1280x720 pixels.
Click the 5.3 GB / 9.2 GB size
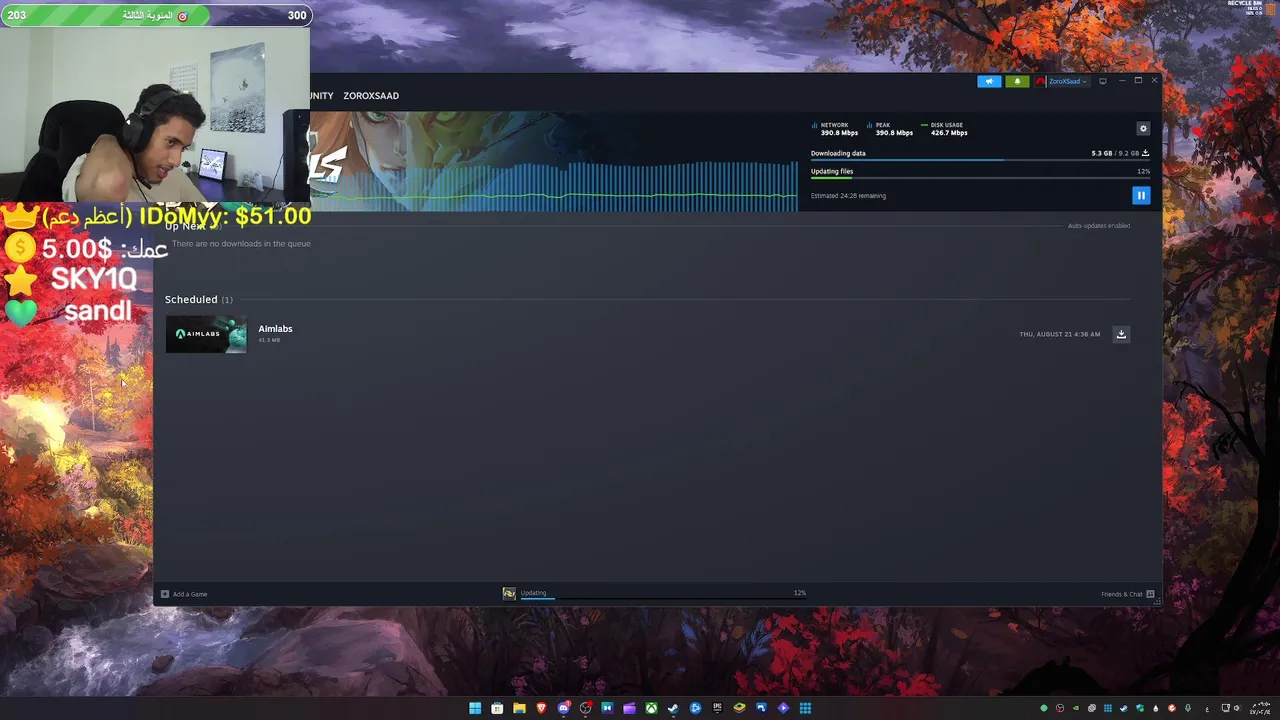[1115, 153]
